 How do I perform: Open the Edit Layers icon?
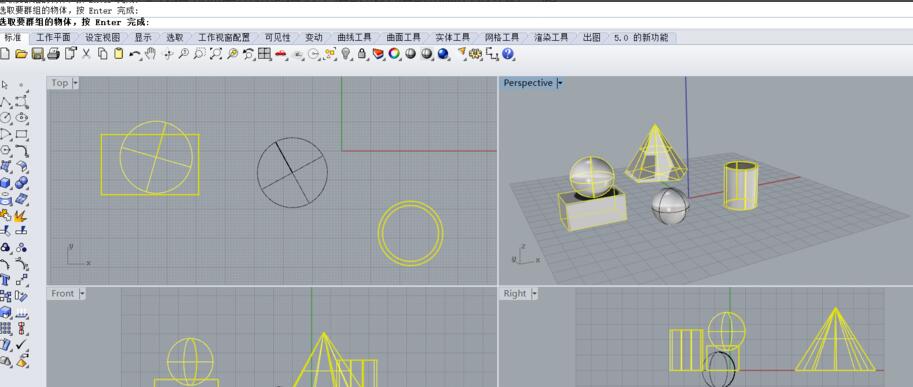click(x=378, y=54)
